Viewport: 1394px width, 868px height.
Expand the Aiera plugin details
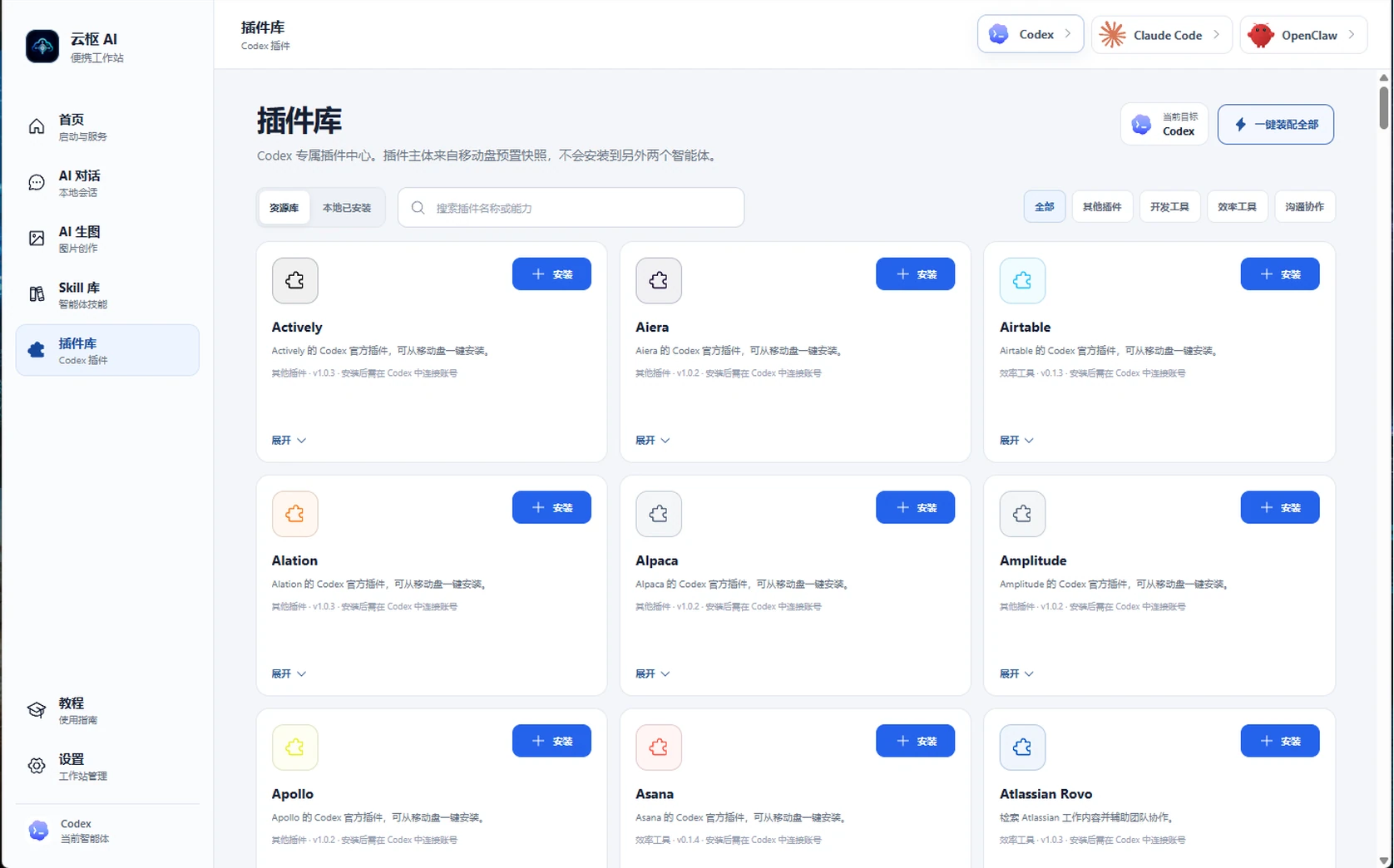(653, 441)
